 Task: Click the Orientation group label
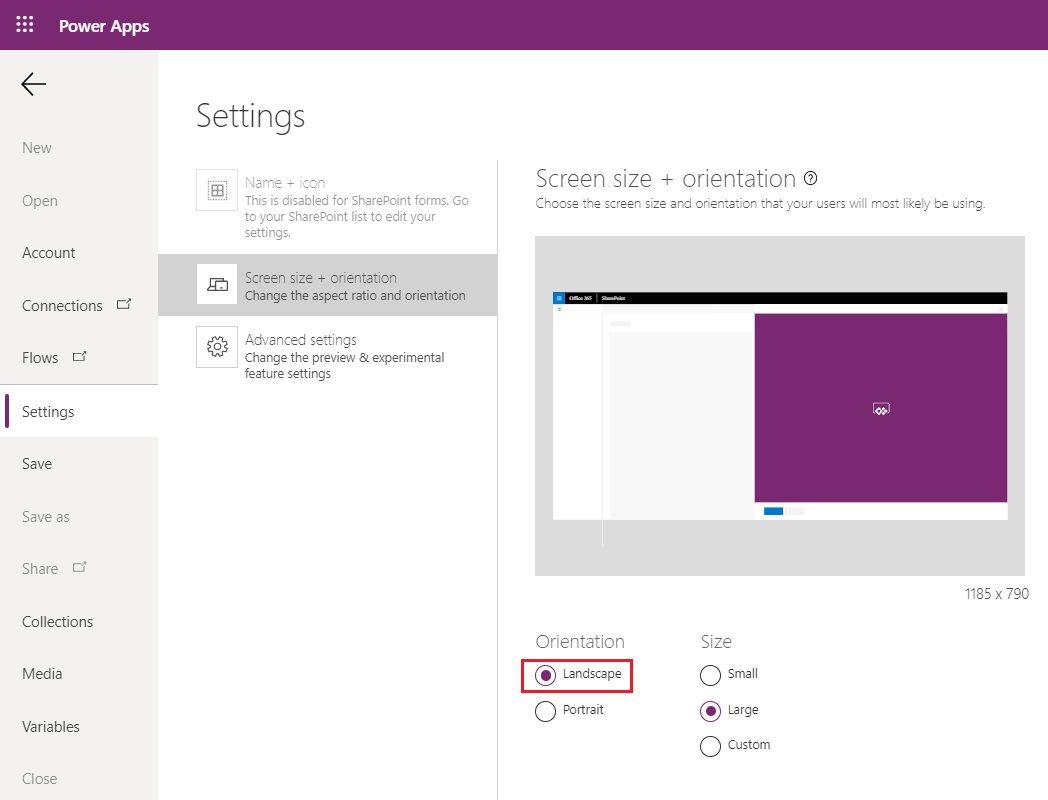coord(580,642)
